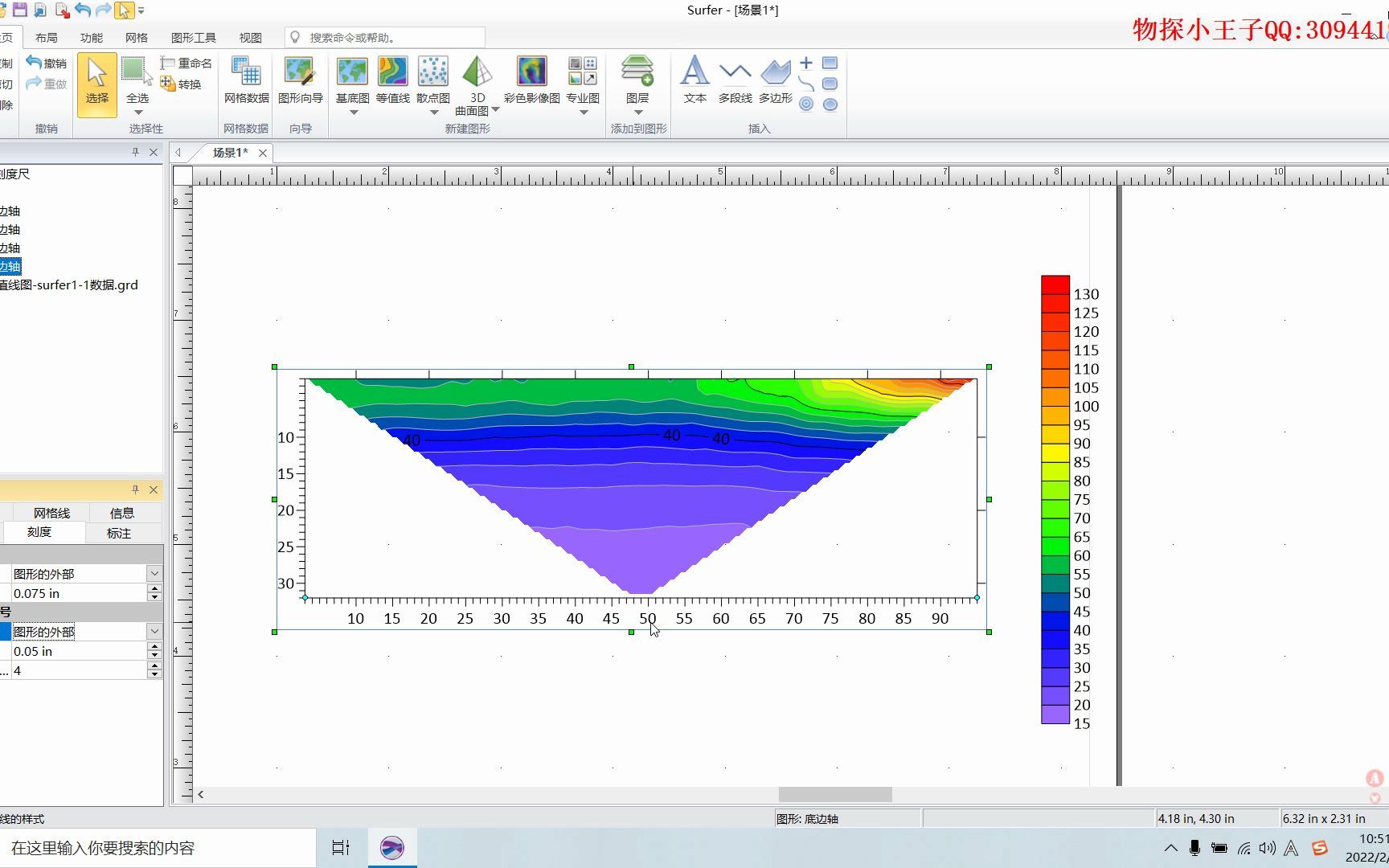Expand the 3D曲面图 dropdown arrow
The width and height of the screenshot is (1389, 868).
coord(496,109)
